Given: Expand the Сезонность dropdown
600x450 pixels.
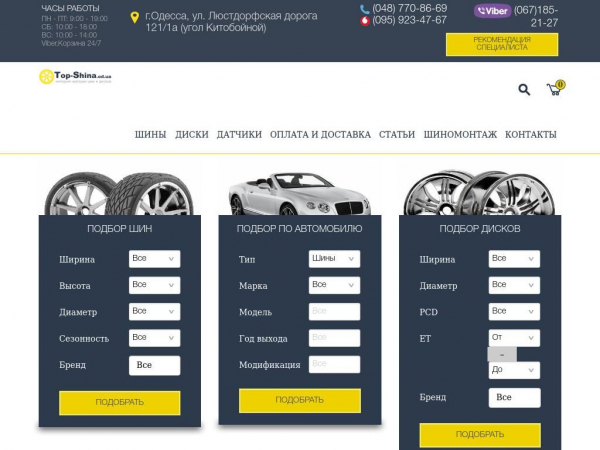Looking at the screenshot, I should coord(154,338).
